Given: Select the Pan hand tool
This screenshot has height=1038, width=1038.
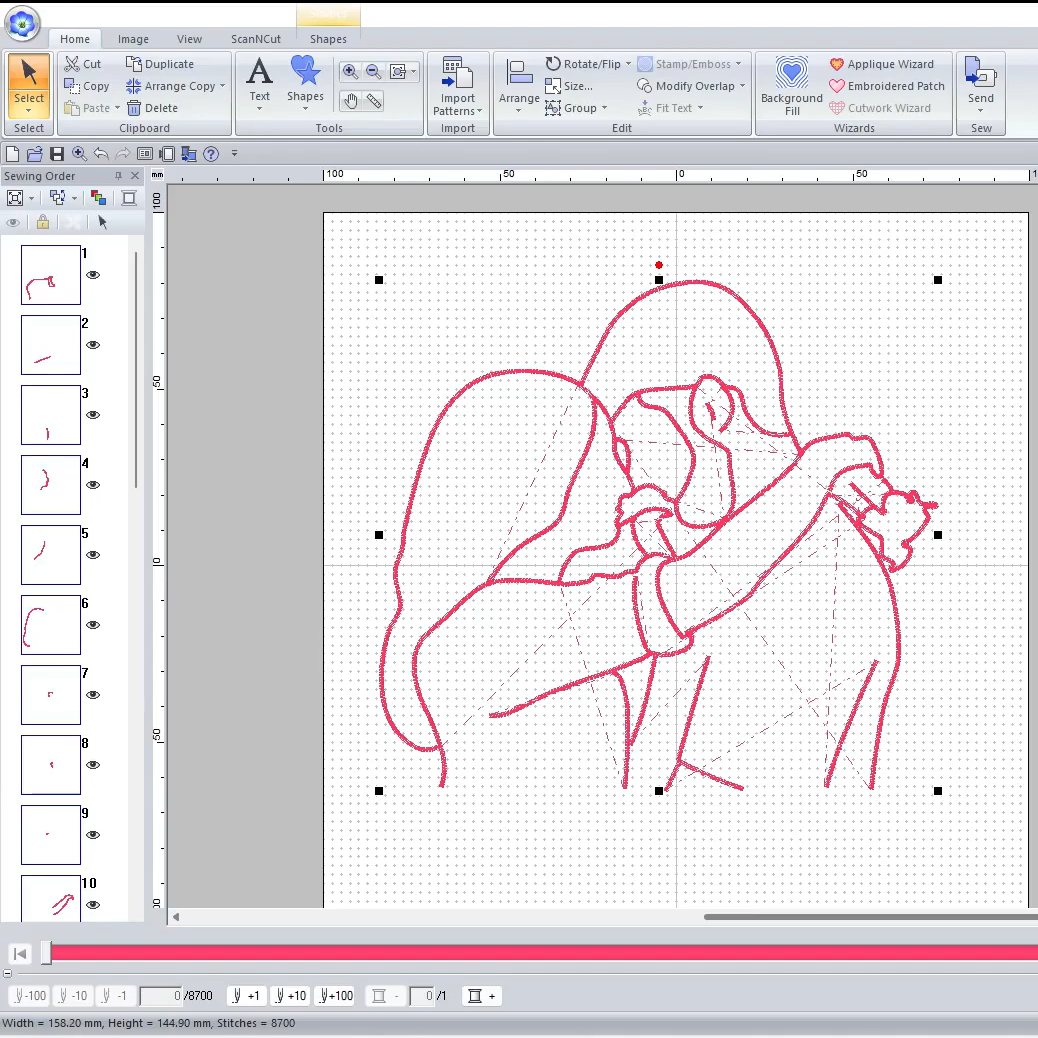Looking at the screenshot, I should click(350, 100).
